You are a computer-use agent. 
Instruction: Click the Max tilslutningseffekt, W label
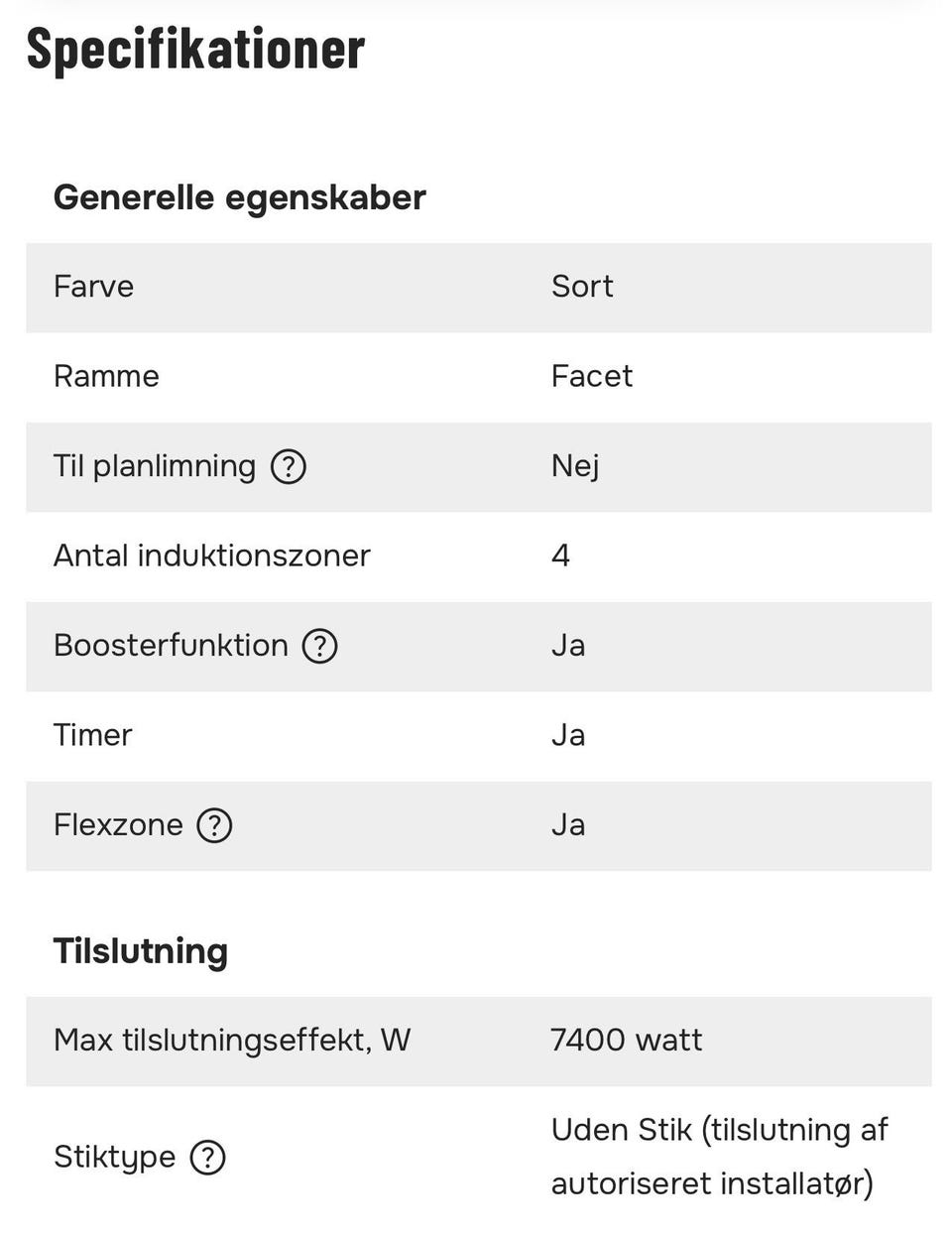tap(231, 1041)
